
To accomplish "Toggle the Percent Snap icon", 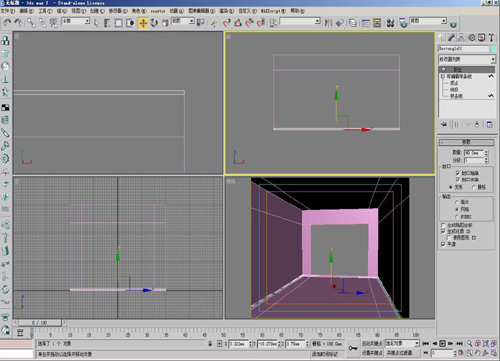I will [x=249, y=23].
